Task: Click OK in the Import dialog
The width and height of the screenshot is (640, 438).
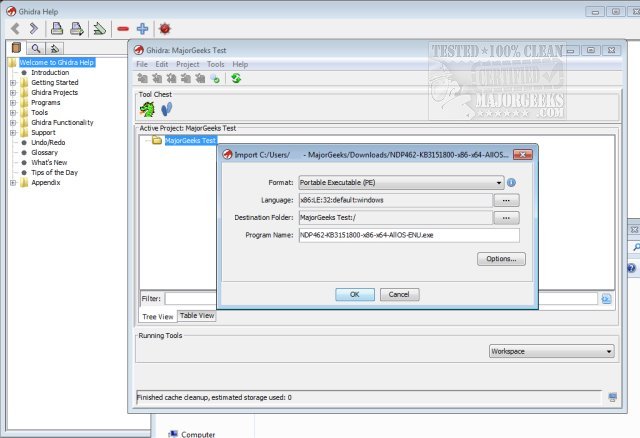Action: pos(355,294)
